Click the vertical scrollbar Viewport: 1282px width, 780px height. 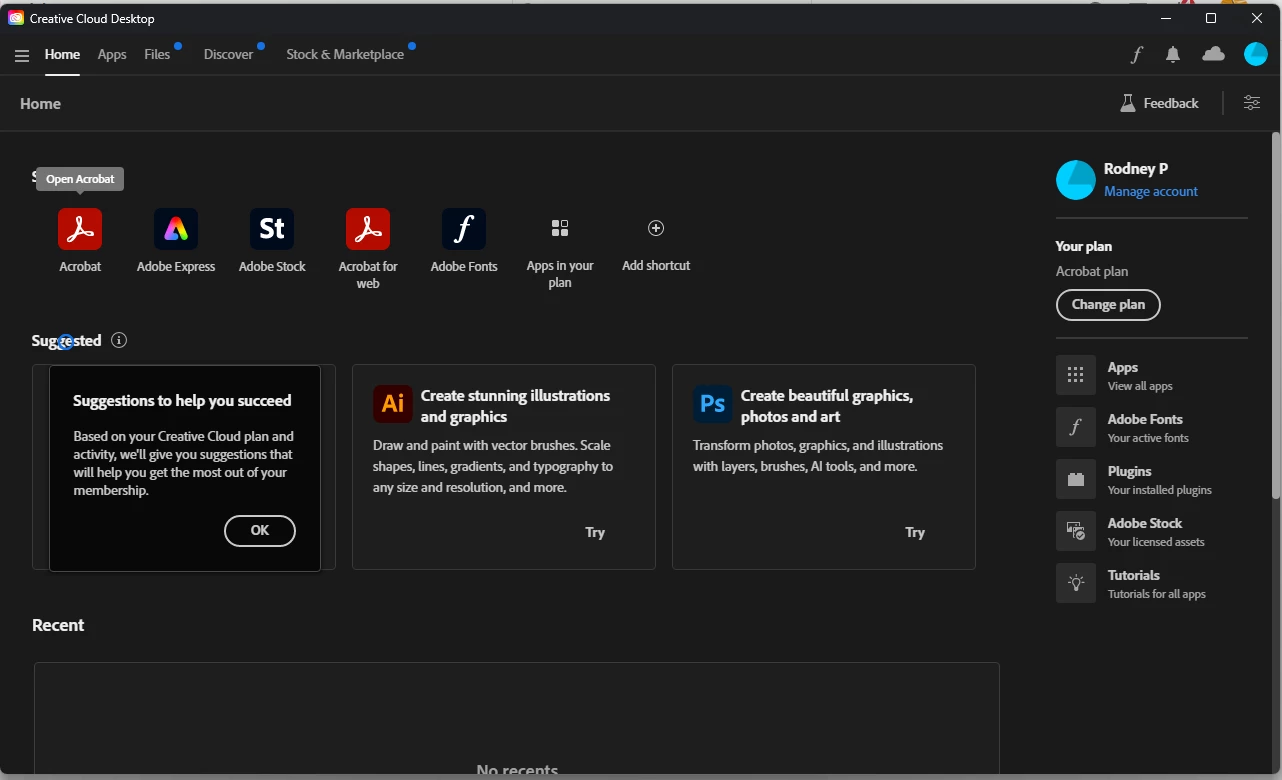pos(1276,315)
